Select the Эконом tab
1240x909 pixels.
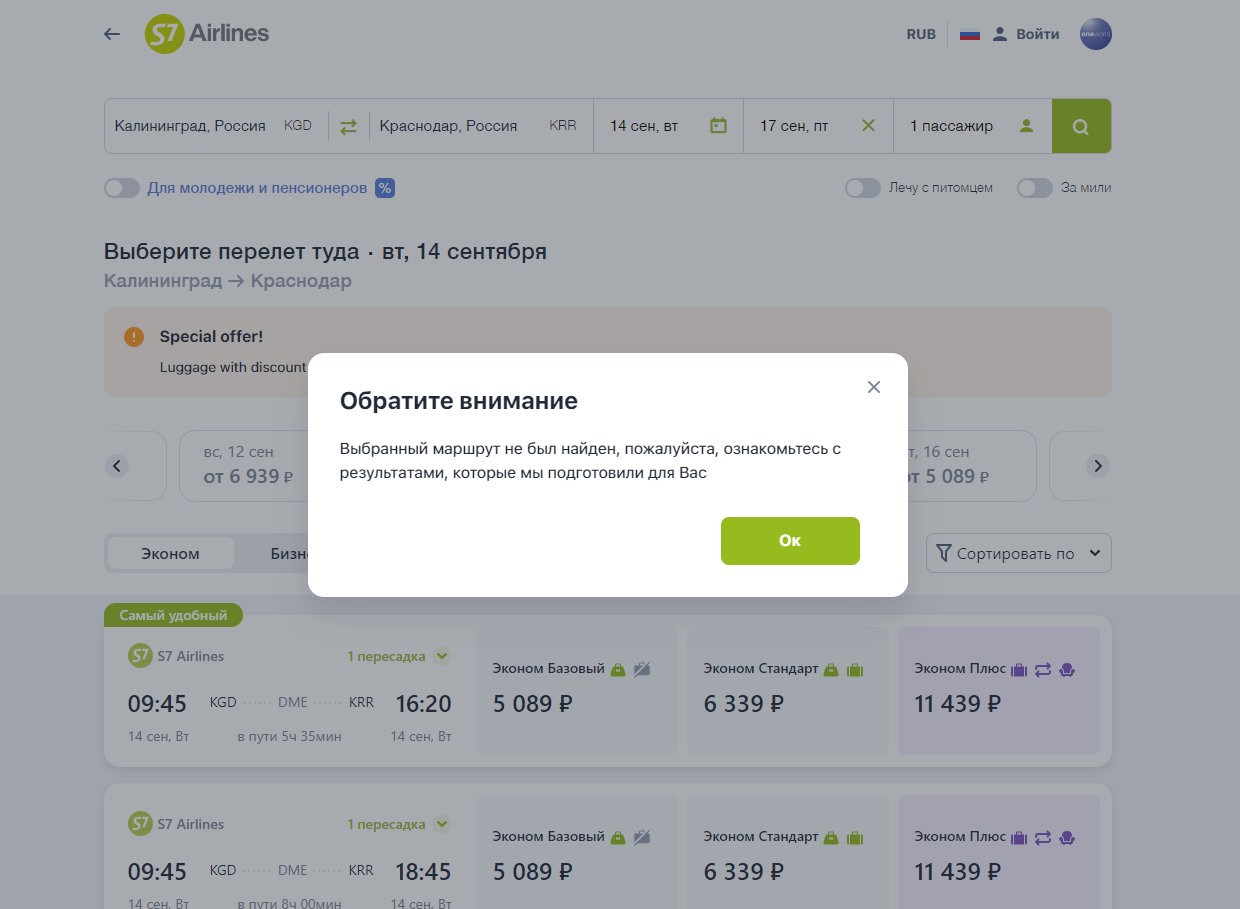click(x=170, y=553)
